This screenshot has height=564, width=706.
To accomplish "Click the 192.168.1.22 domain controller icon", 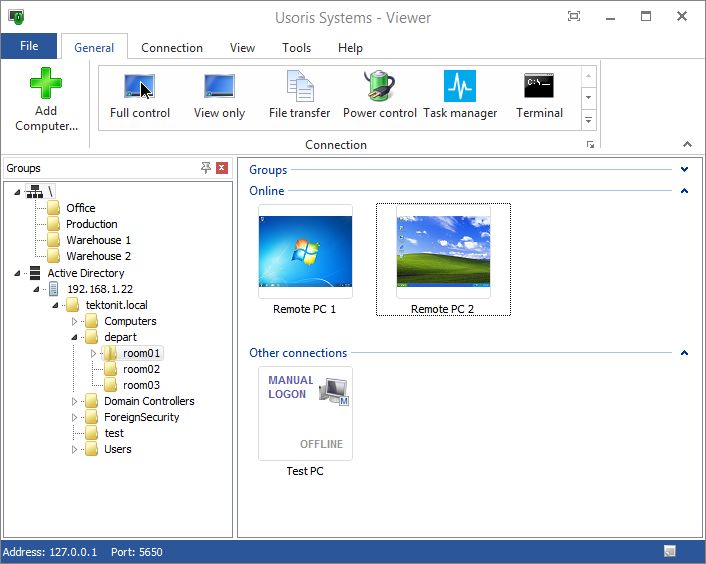I will tap(54, 289).
